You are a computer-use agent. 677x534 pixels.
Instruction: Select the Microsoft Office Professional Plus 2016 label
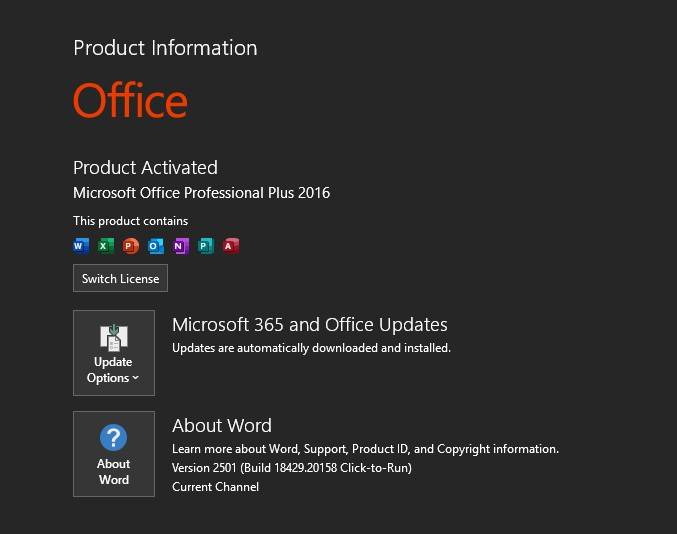click(x=201, y=193)
